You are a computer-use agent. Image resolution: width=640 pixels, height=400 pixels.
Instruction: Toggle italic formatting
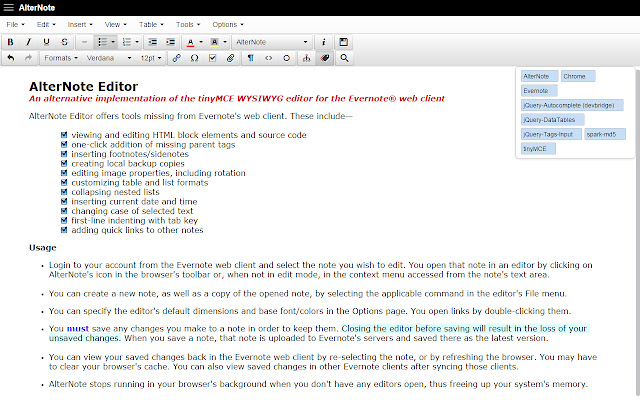(28, 42)
